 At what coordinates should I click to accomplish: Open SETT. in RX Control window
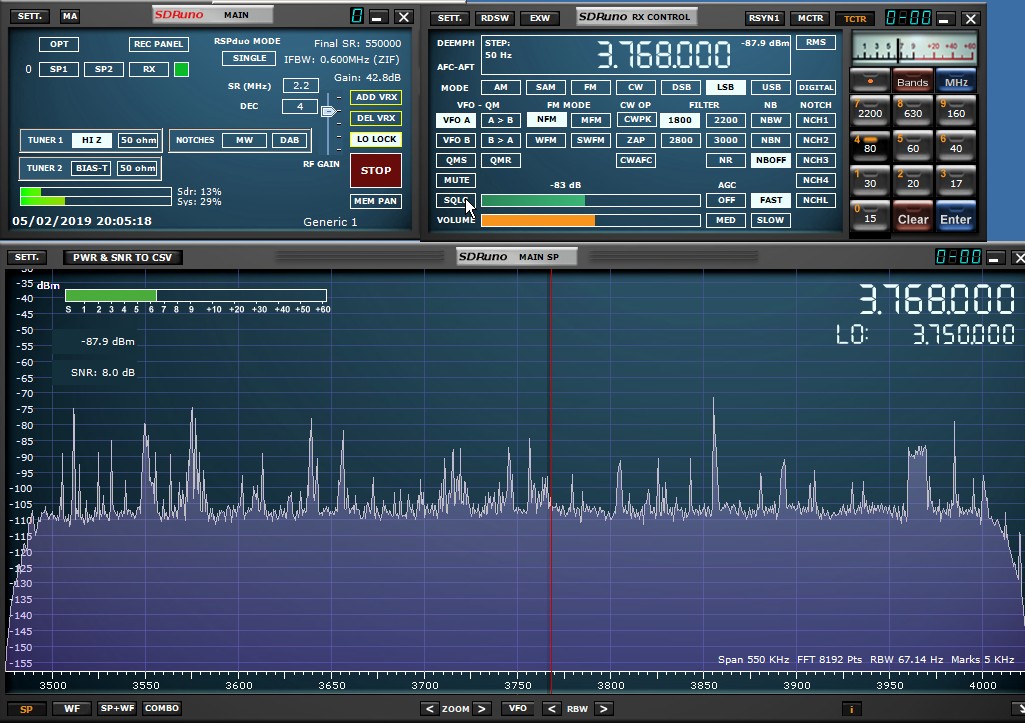[450, 18]
